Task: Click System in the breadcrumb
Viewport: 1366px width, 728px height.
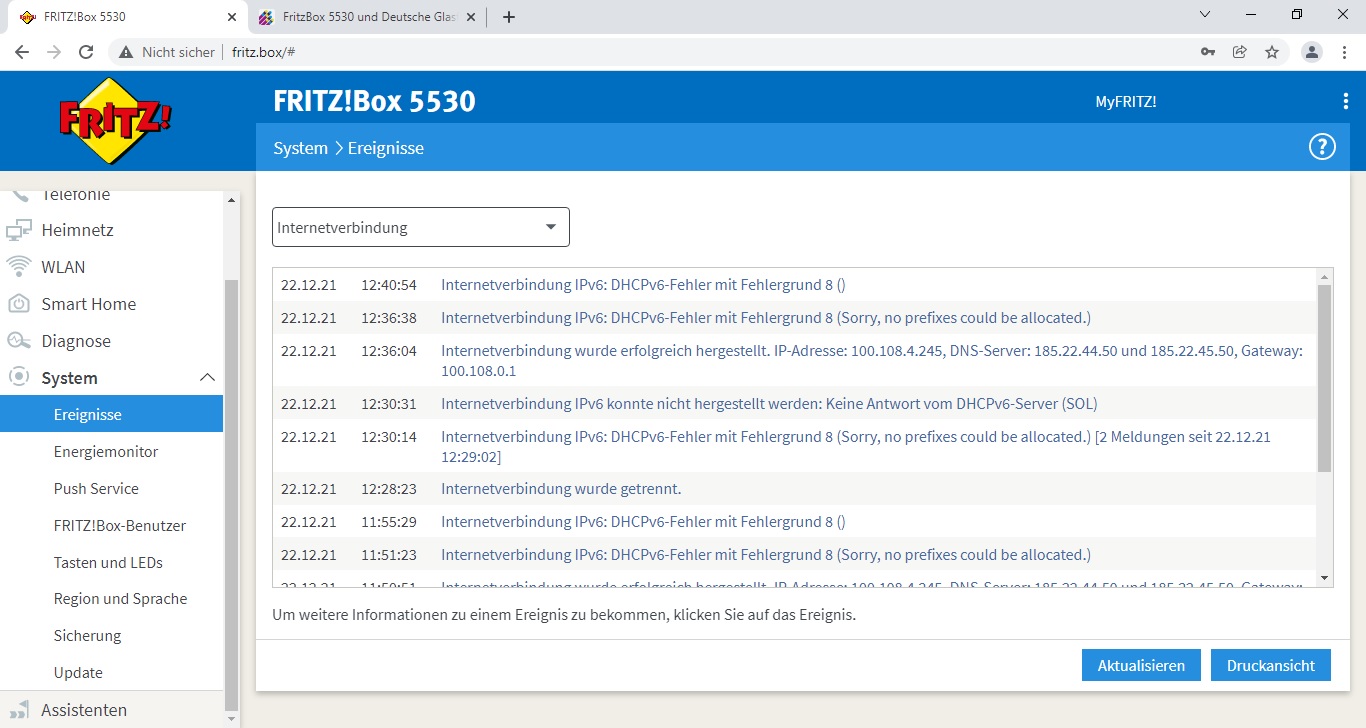Action: pyautogui.click(x=300, y=148)
